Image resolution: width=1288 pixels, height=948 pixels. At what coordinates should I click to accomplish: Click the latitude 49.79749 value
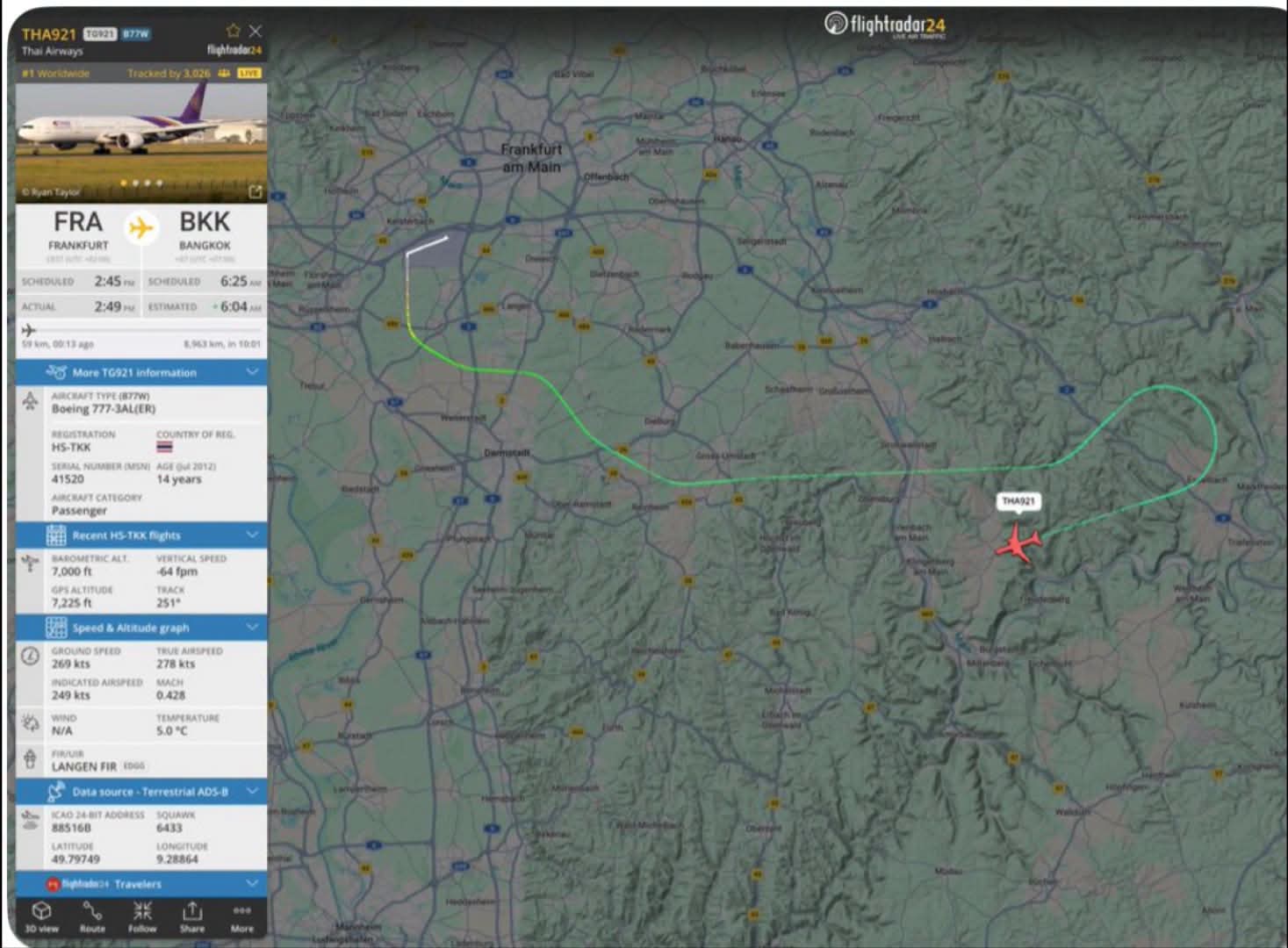point(76,859)
